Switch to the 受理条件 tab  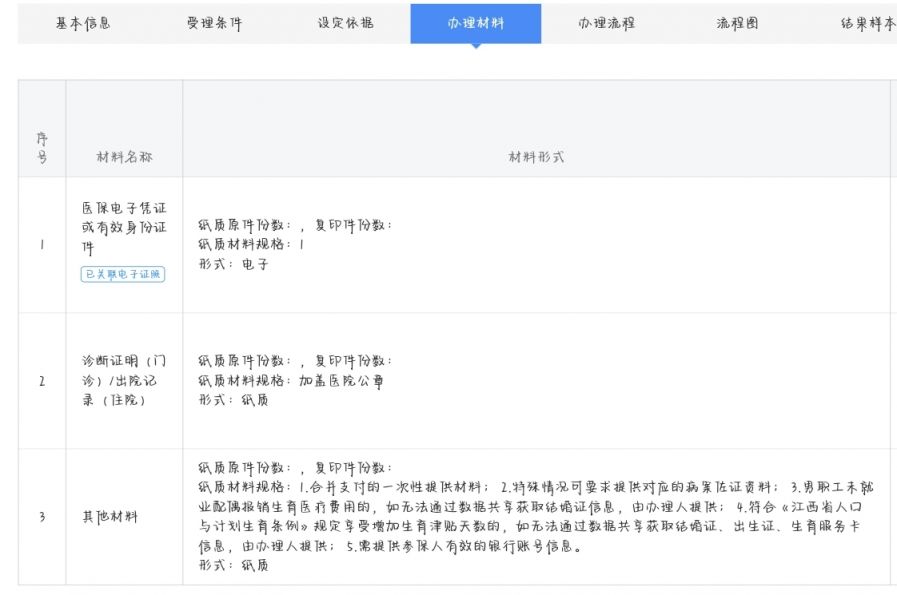214,23
